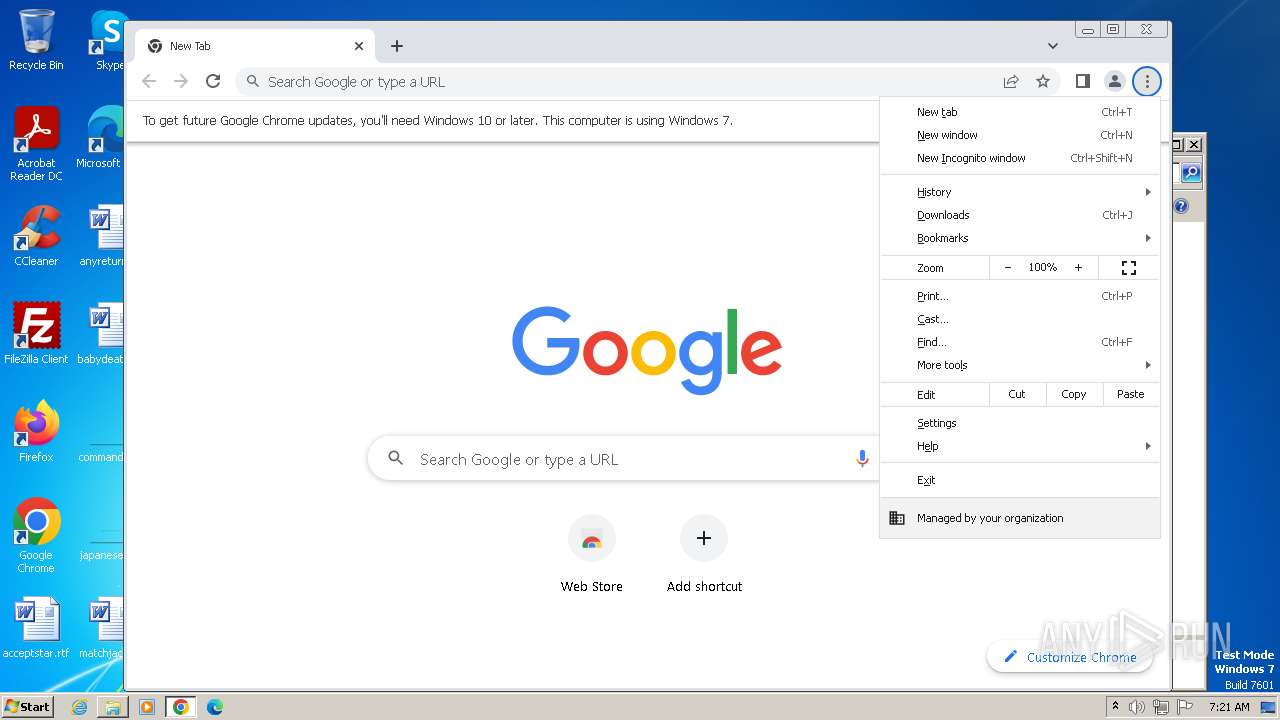The width and height of the screenshot is (1280, 720).
Task: Click the Chrome three-dot menu button
Action: tap(1147, 81)
